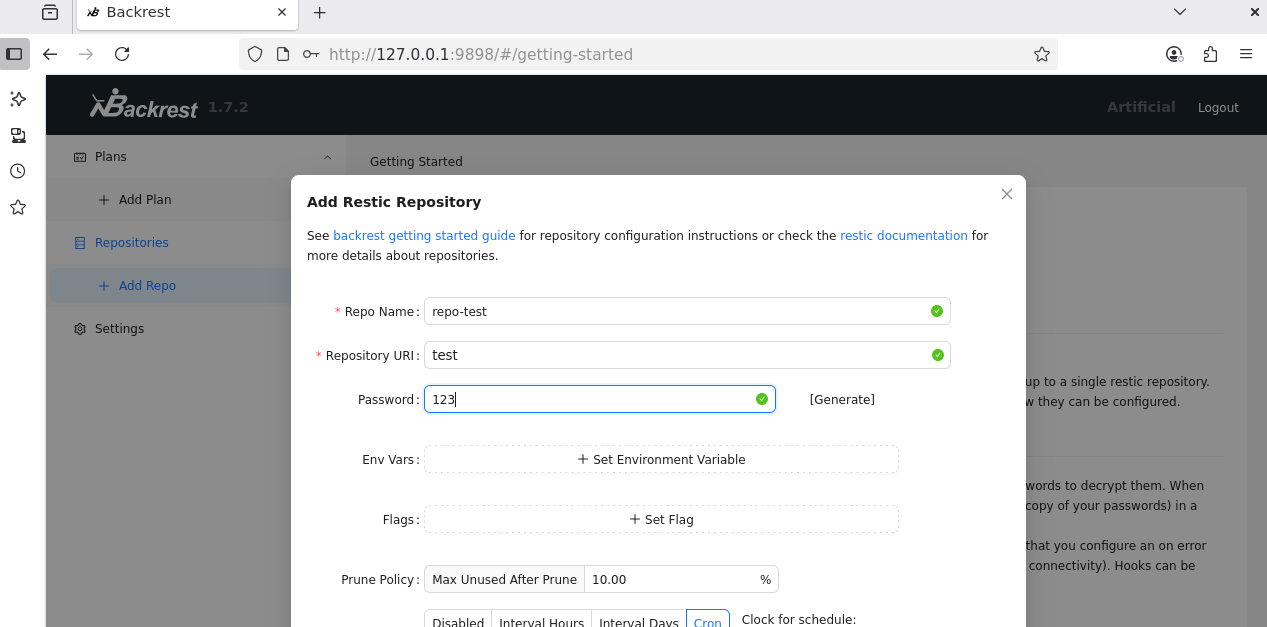
Task: Click the shield tracking protection icon
Action: [x=255, y=54]
